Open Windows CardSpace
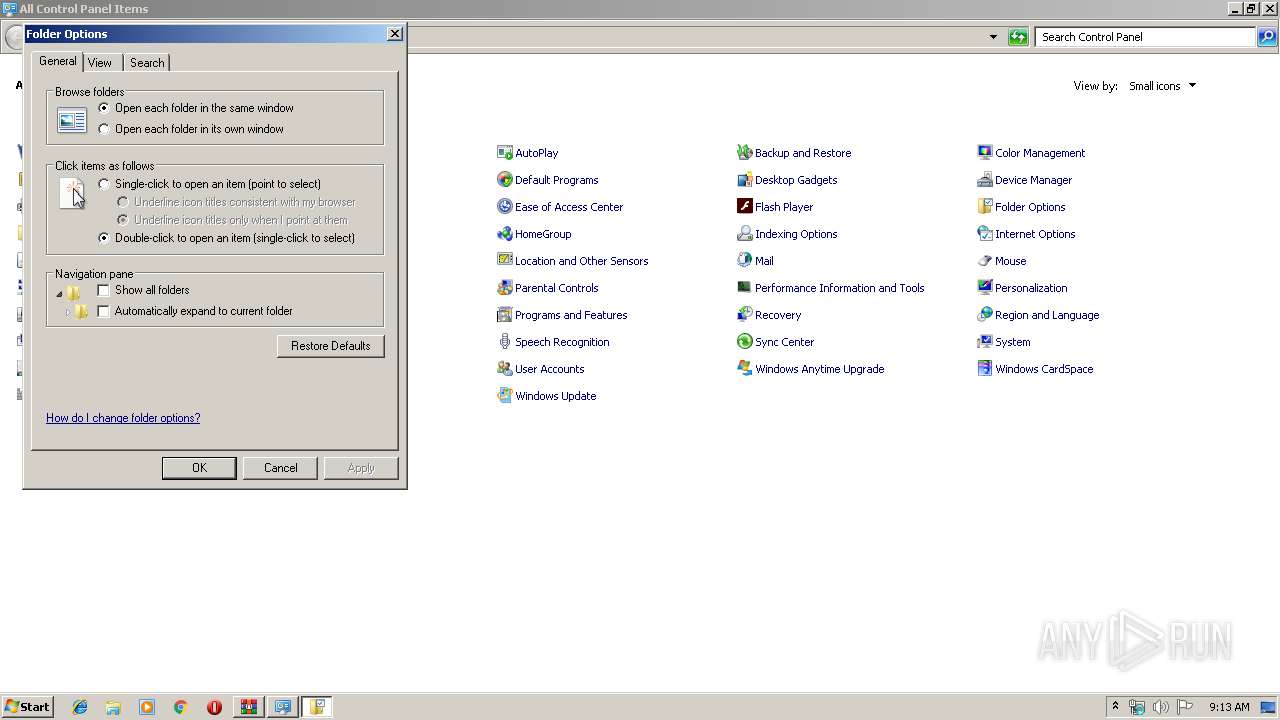 pos(1035,369)
